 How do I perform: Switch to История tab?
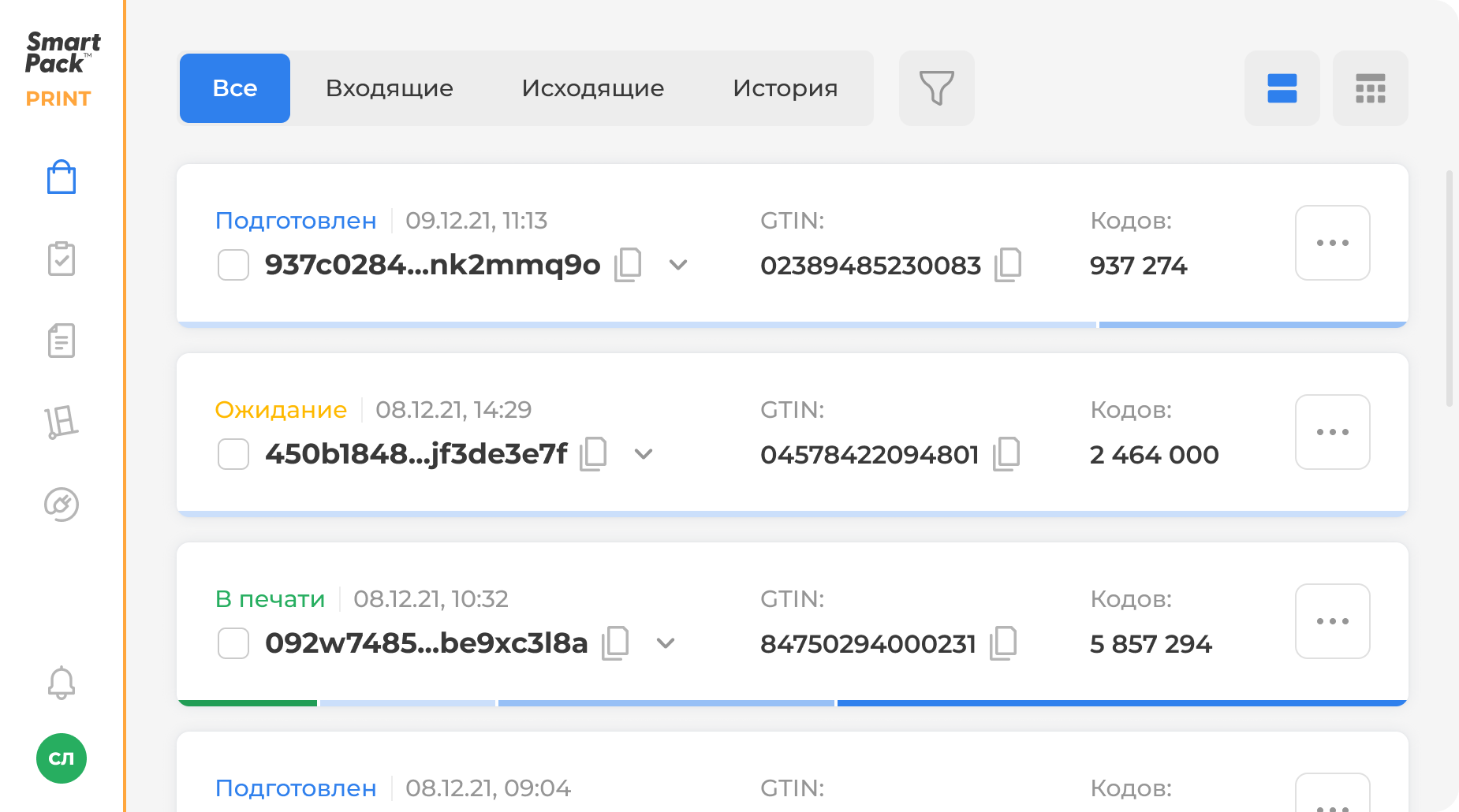785,88
